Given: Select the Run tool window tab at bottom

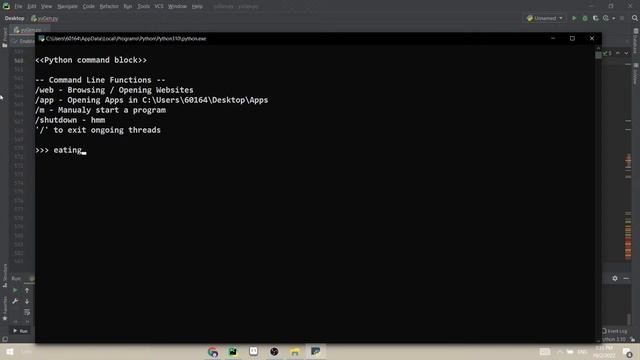Looking at the screenshot, I should coord(20,331).
